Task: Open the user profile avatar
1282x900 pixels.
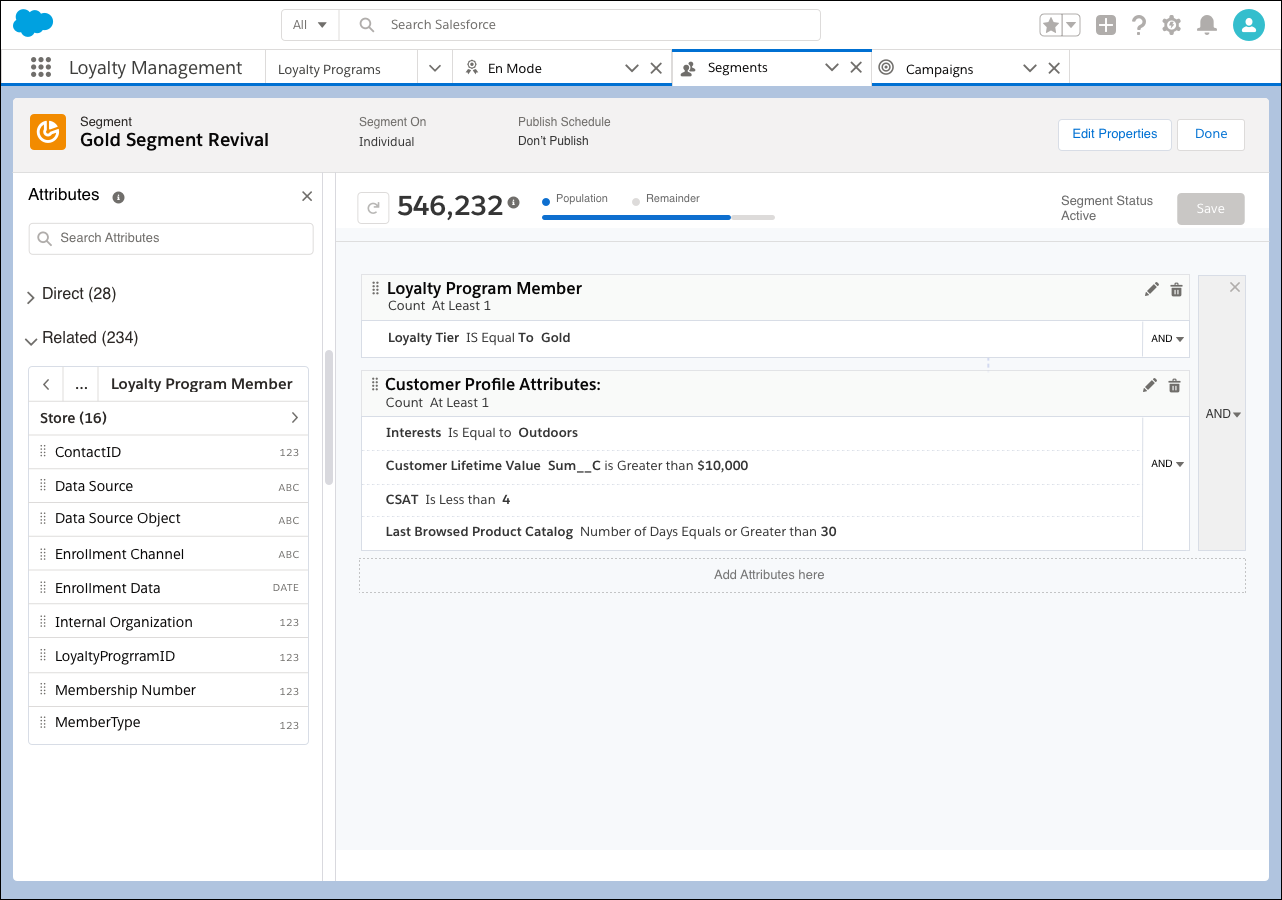Action: tap(1248, 24)
